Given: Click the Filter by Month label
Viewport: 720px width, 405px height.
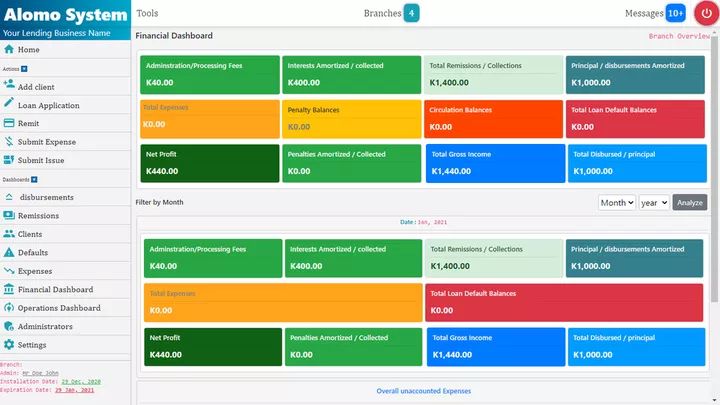Looking at the screenshot, I should tap(159, 202).
